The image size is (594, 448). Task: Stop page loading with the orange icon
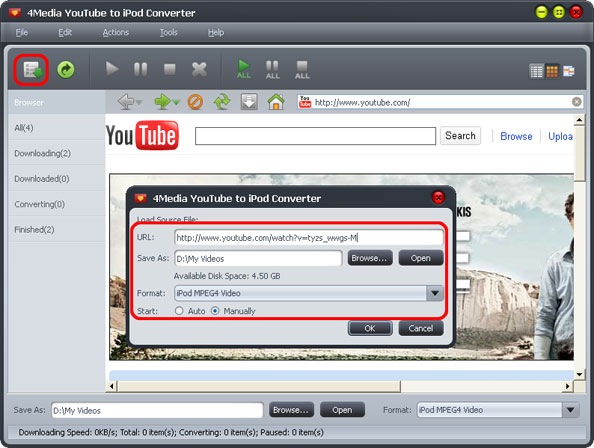pos(195,102)
